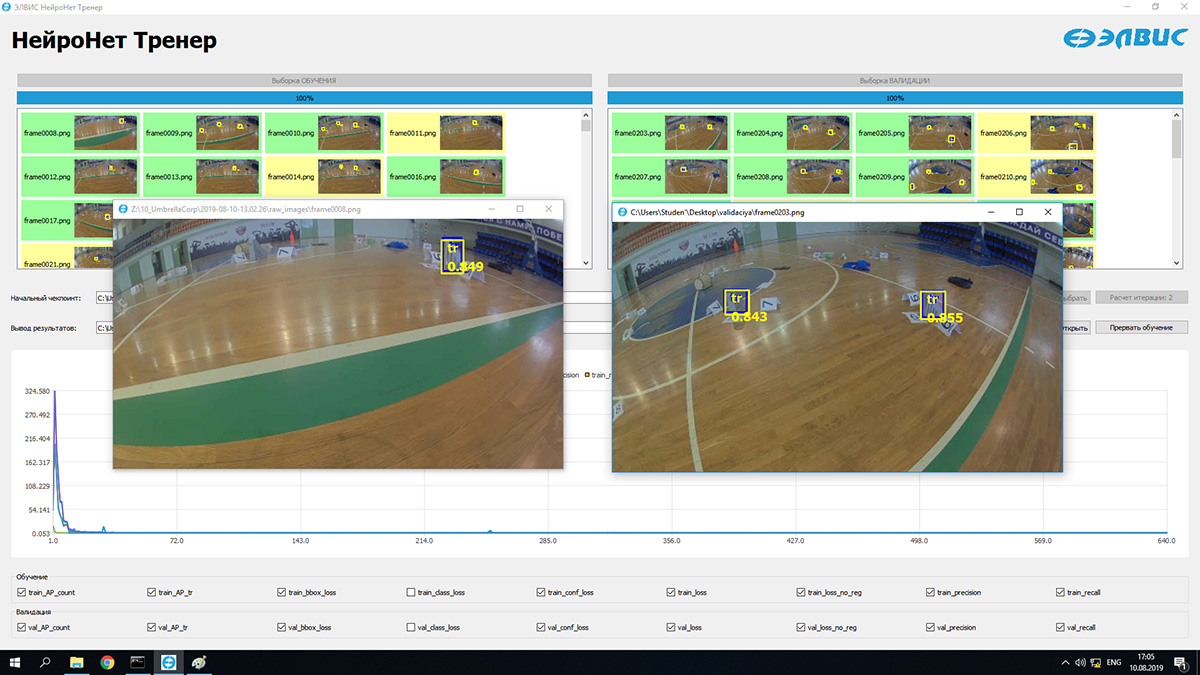
Task: Select the frame0206.png validation thumbnail
Action: click(1036, 133)
